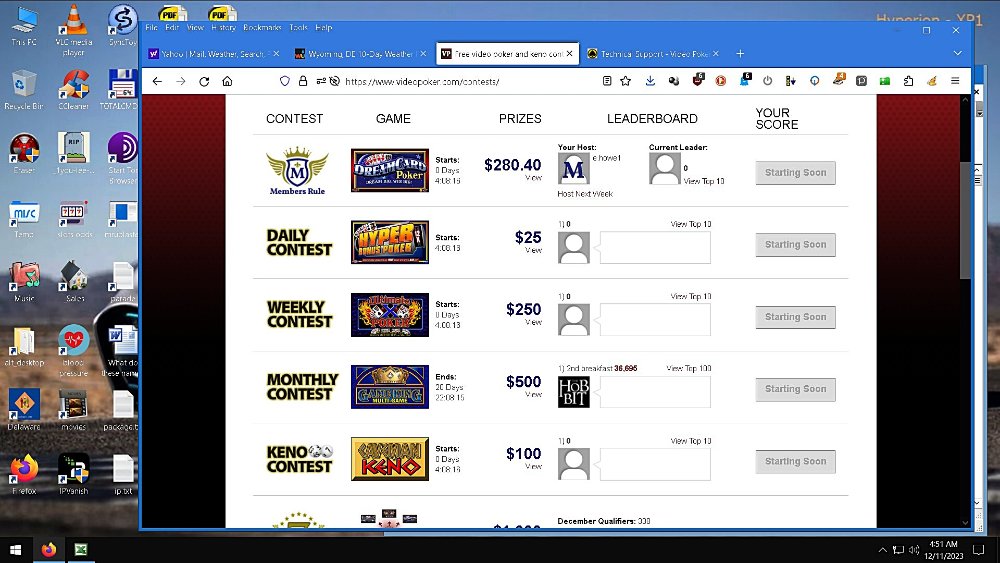Viewport: 1000px width, 563px height.
Task: Launch Excel from the Windows taskbar
Action: [x=79, y=549]
